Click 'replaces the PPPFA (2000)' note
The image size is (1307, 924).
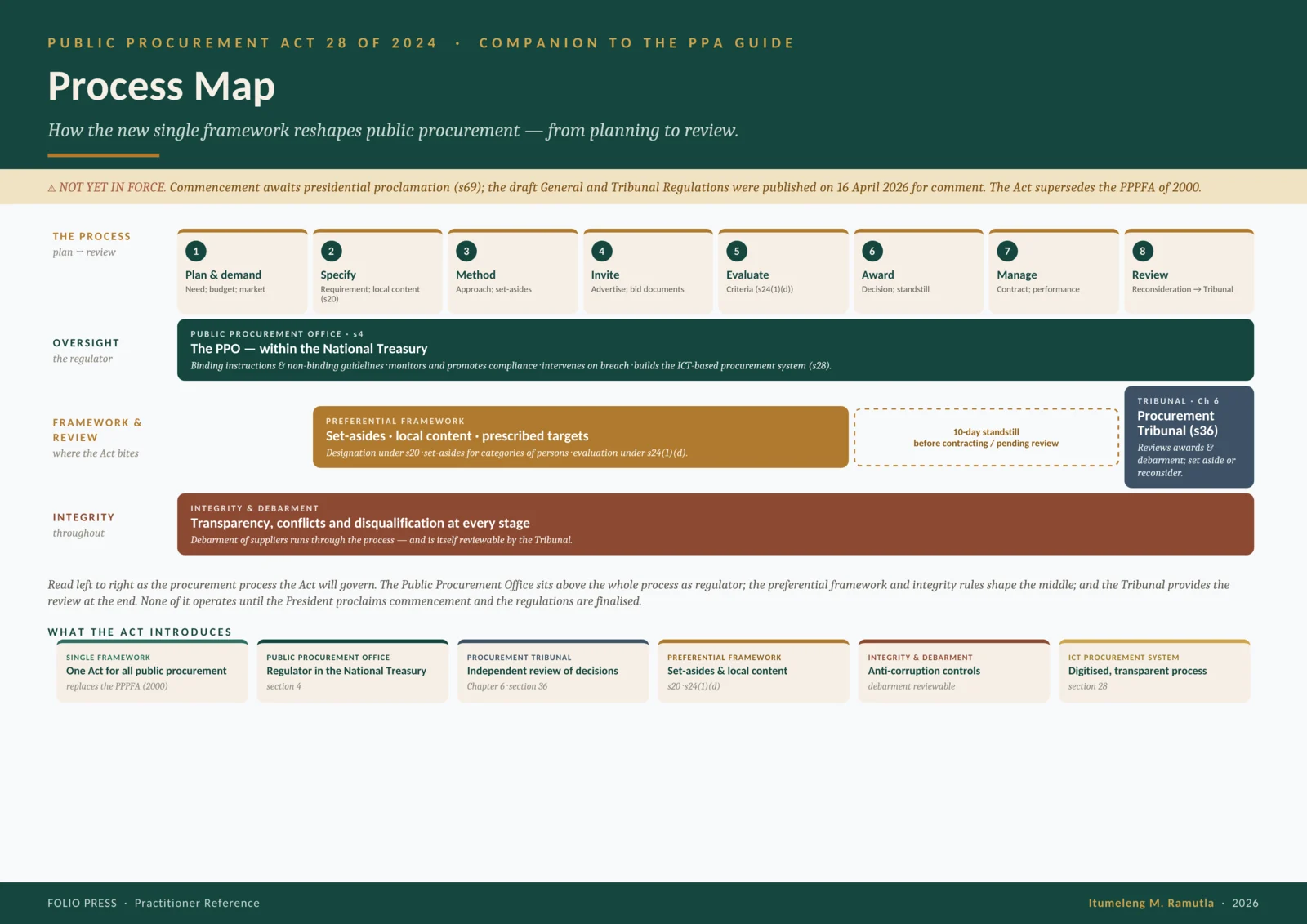point(117,686)
